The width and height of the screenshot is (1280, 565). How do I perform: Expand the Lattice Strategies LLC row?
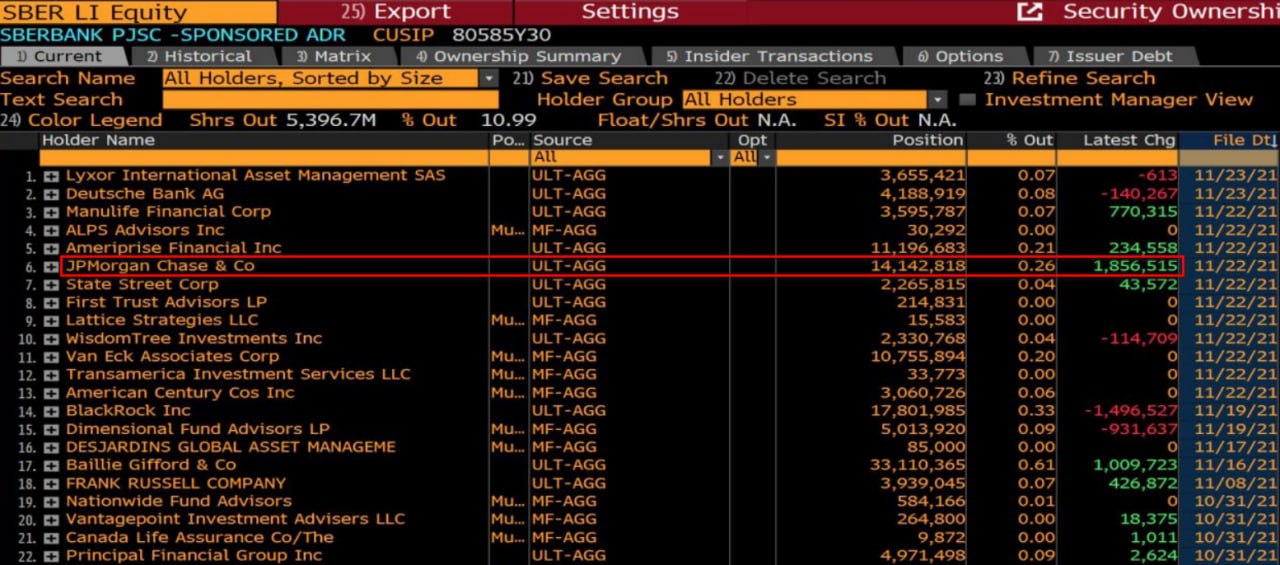[51, 321]
